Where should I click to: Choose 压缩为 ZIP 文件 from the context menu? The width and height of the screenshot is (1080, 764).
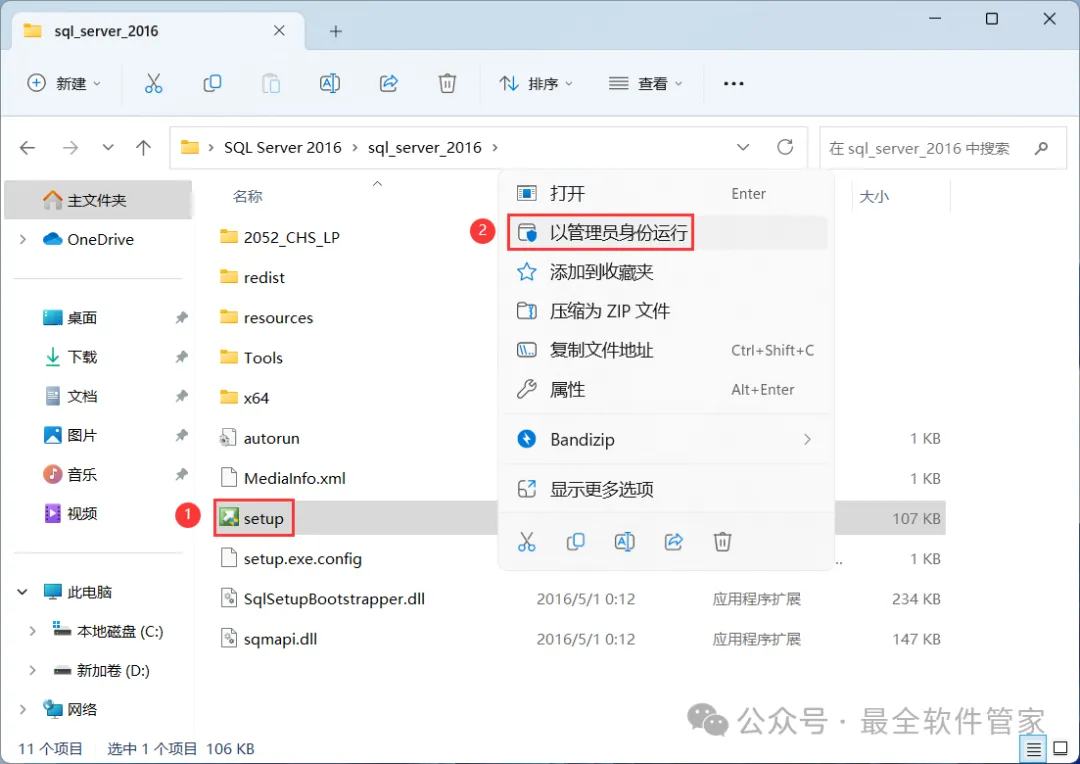click(x=666, y=311)
